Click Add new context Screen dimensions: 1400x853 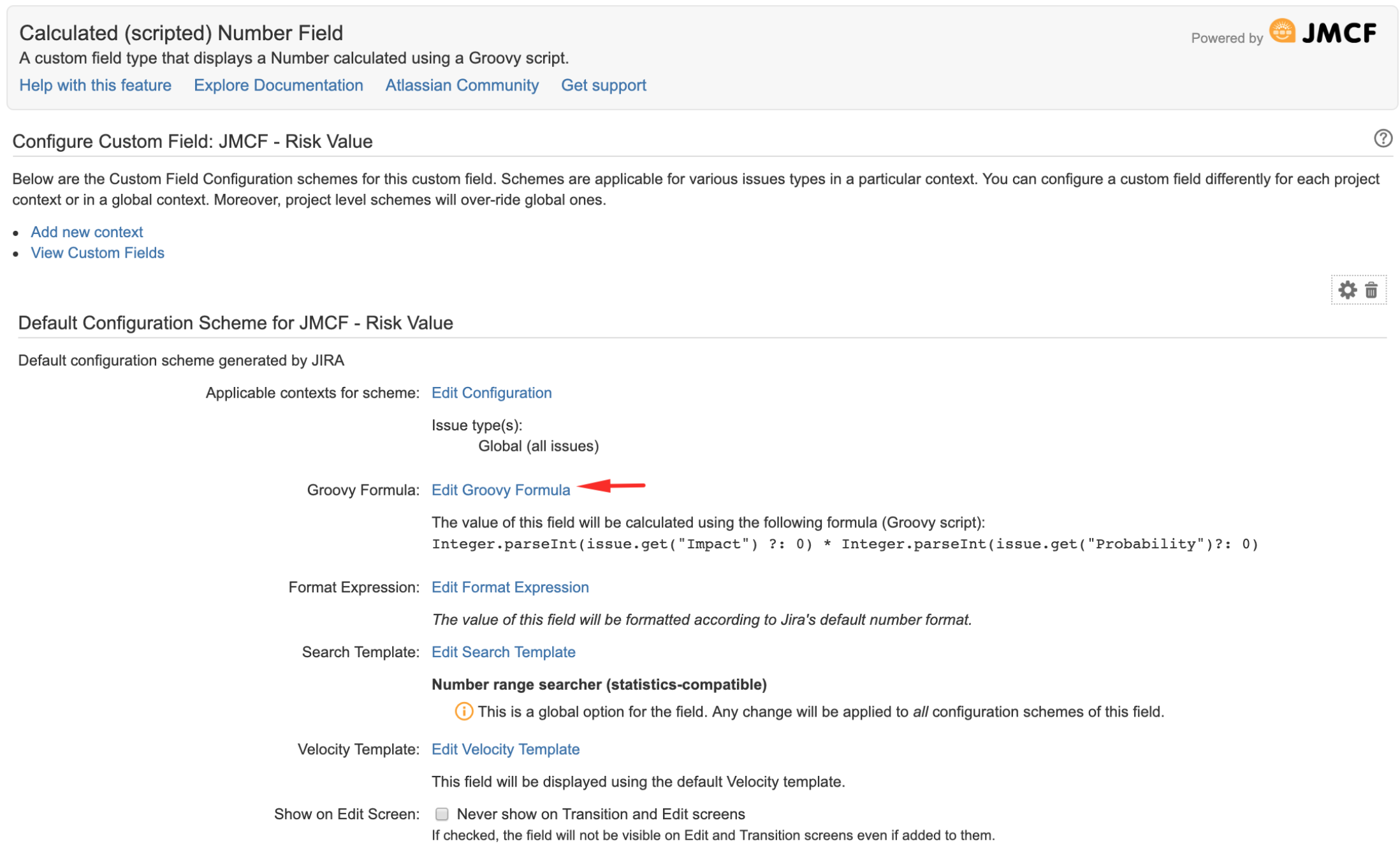(x=87, y=232)
